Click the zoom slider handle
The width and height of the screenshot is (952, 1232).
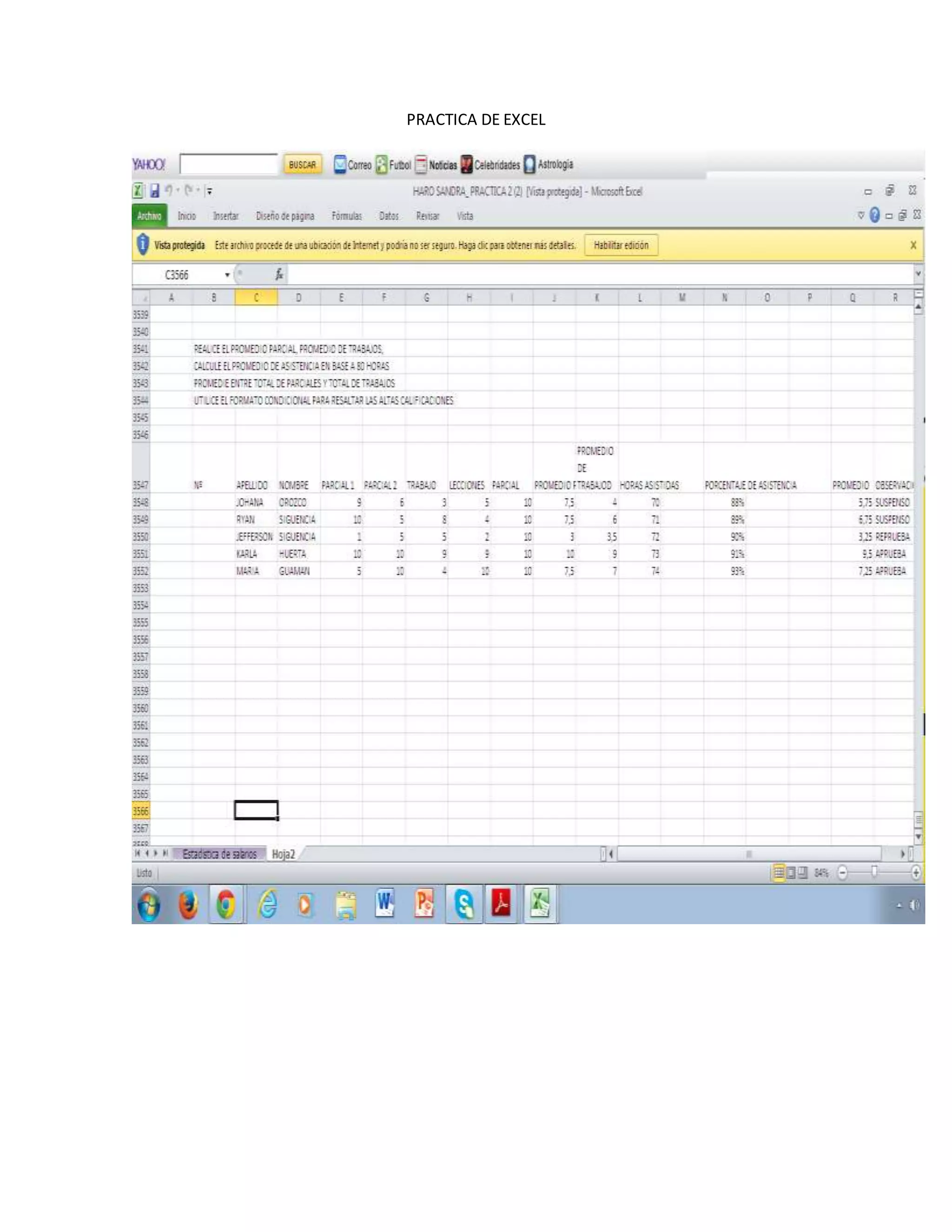(x=874, y=873)
